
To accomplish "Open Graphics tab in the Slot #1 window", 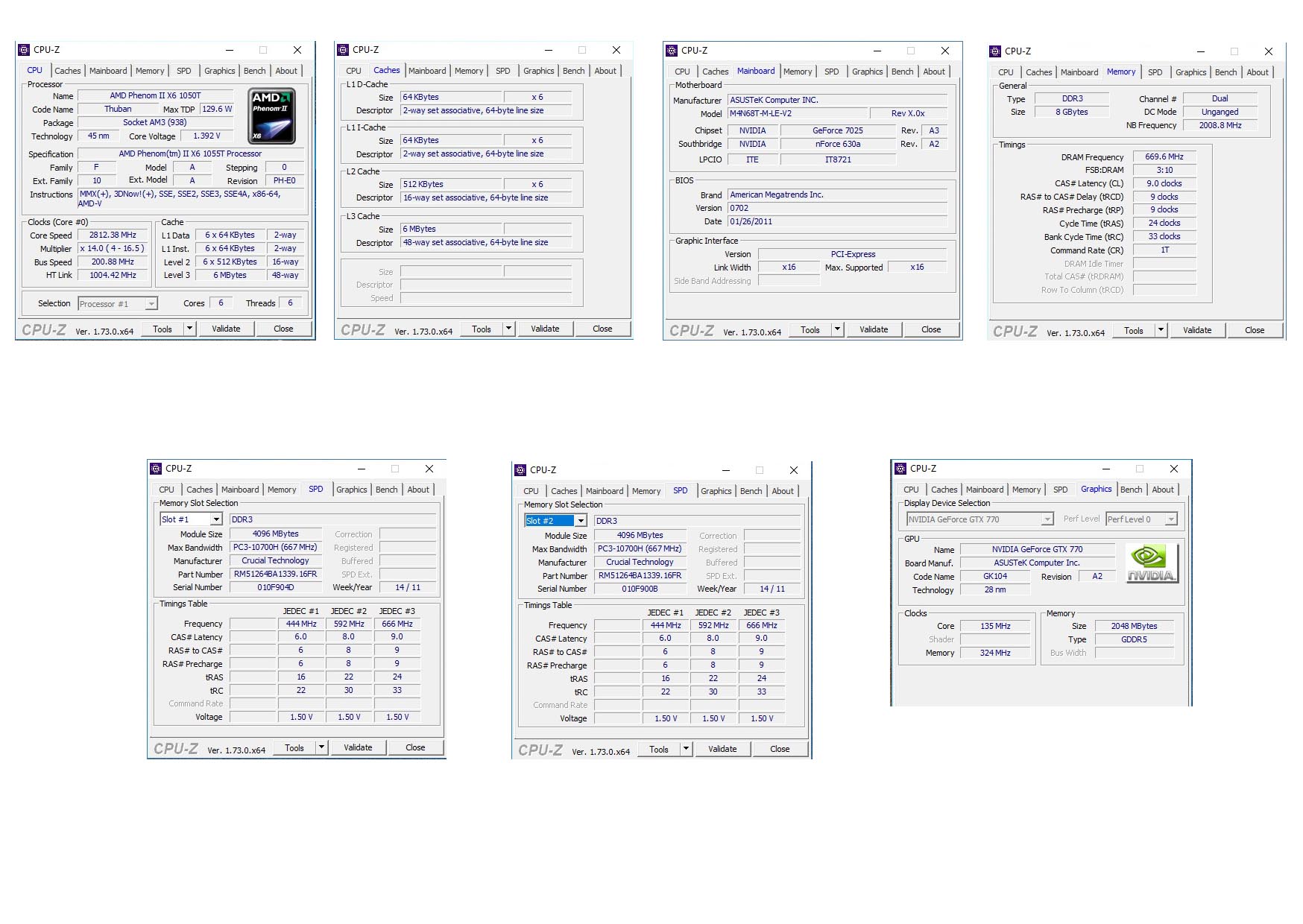I will (351, 490).
